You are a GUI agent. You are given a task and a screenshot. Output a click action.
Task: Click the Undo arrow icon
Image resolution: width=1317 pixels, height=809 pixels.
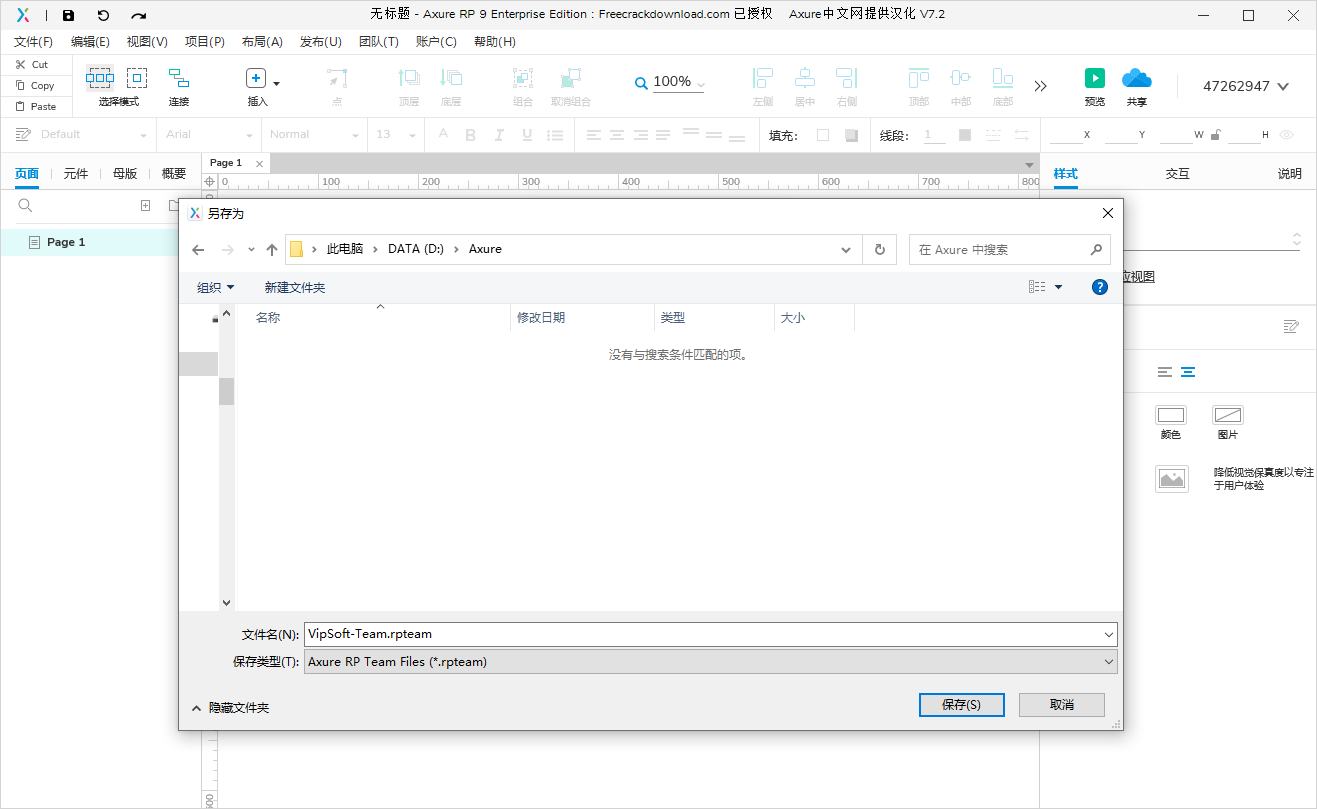[x=103, y=15]
